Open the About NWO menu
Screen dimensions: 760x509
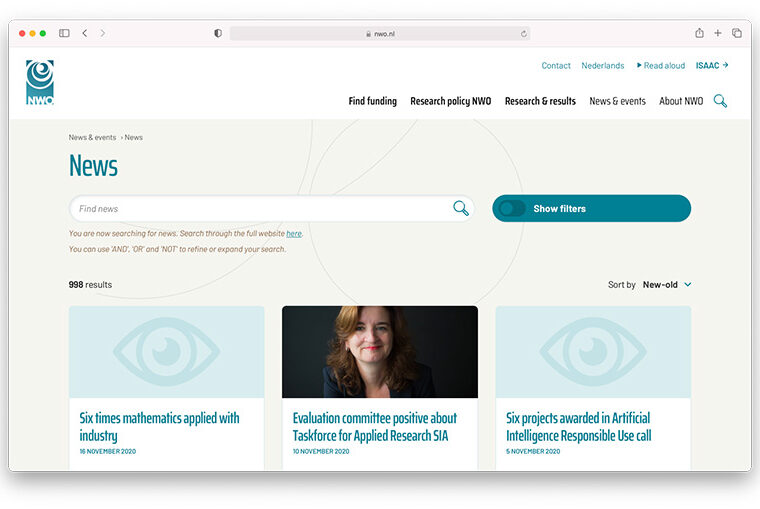point(681,101)
